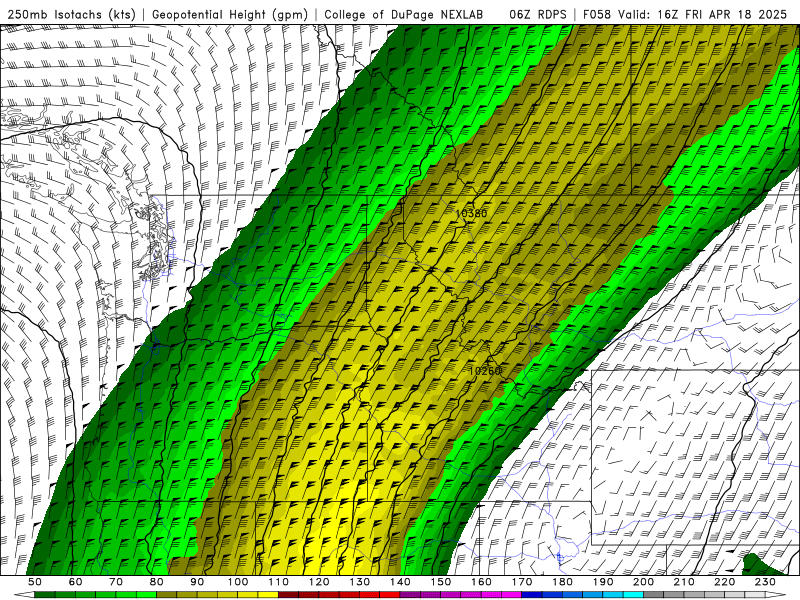Click the legend value 150
800x600 pixels.
pyautogui.click(x=441, y=582)
